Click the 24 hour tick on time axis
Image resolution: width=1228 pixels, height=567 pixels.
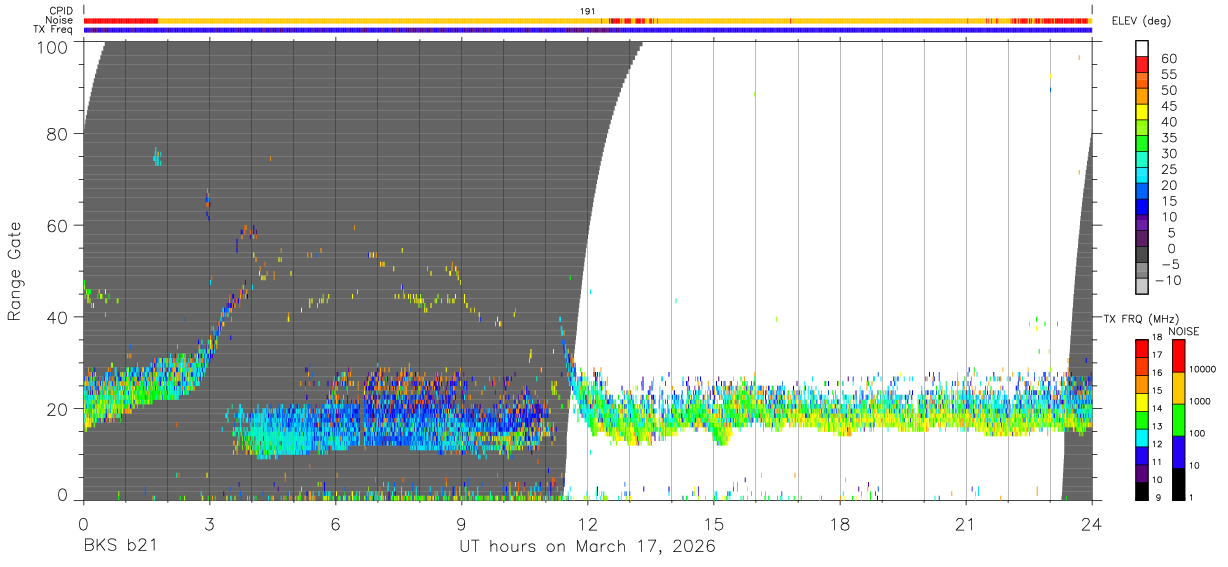coord(1092,524)
